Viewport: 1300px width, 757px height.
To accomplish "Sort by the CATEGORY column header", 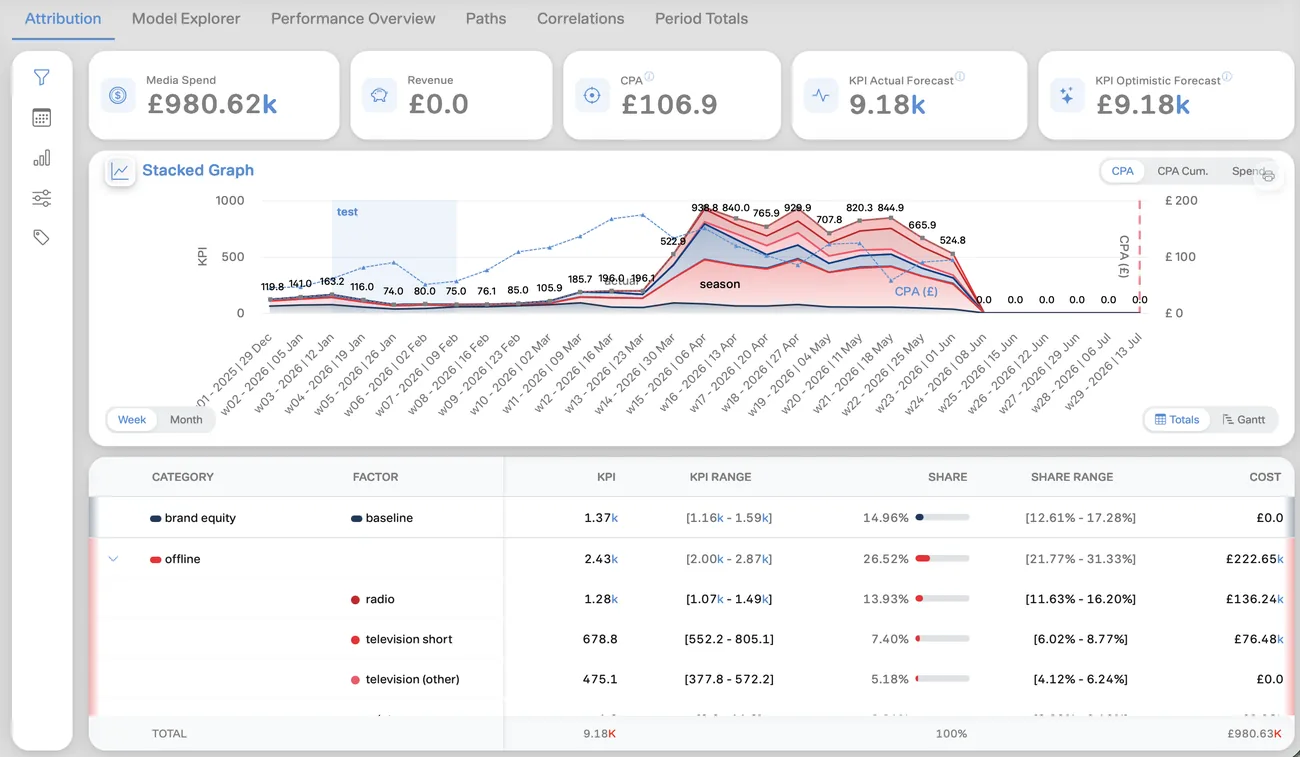I will point(183,477).
